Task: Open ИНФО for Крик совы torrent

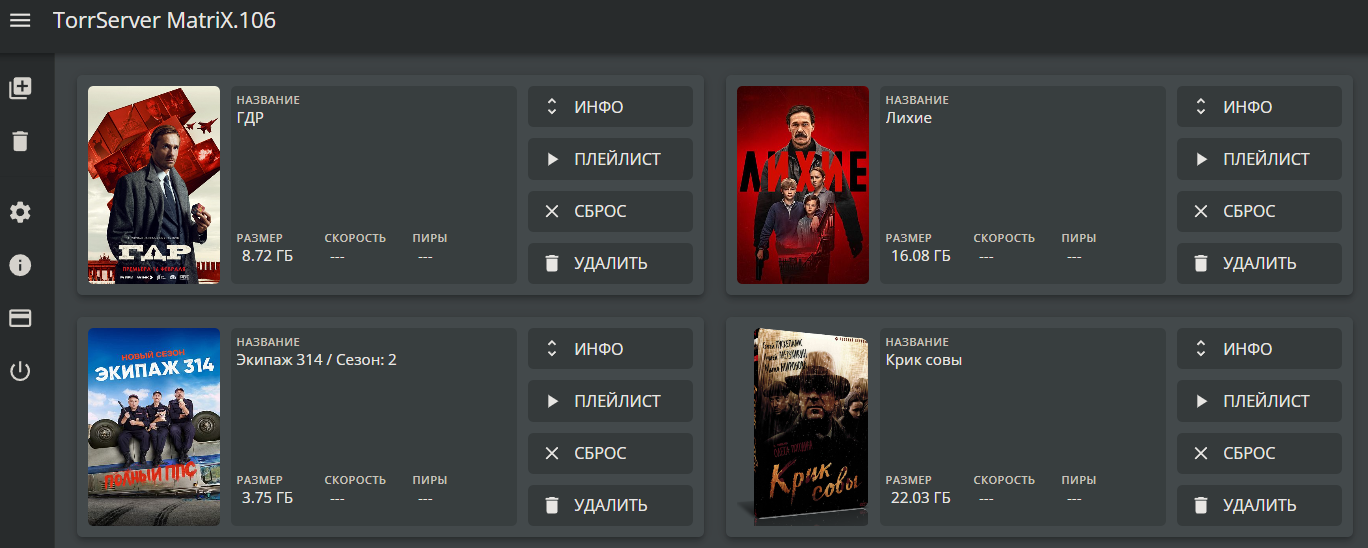Action: pyautogui.click(x=1259, y=349)
